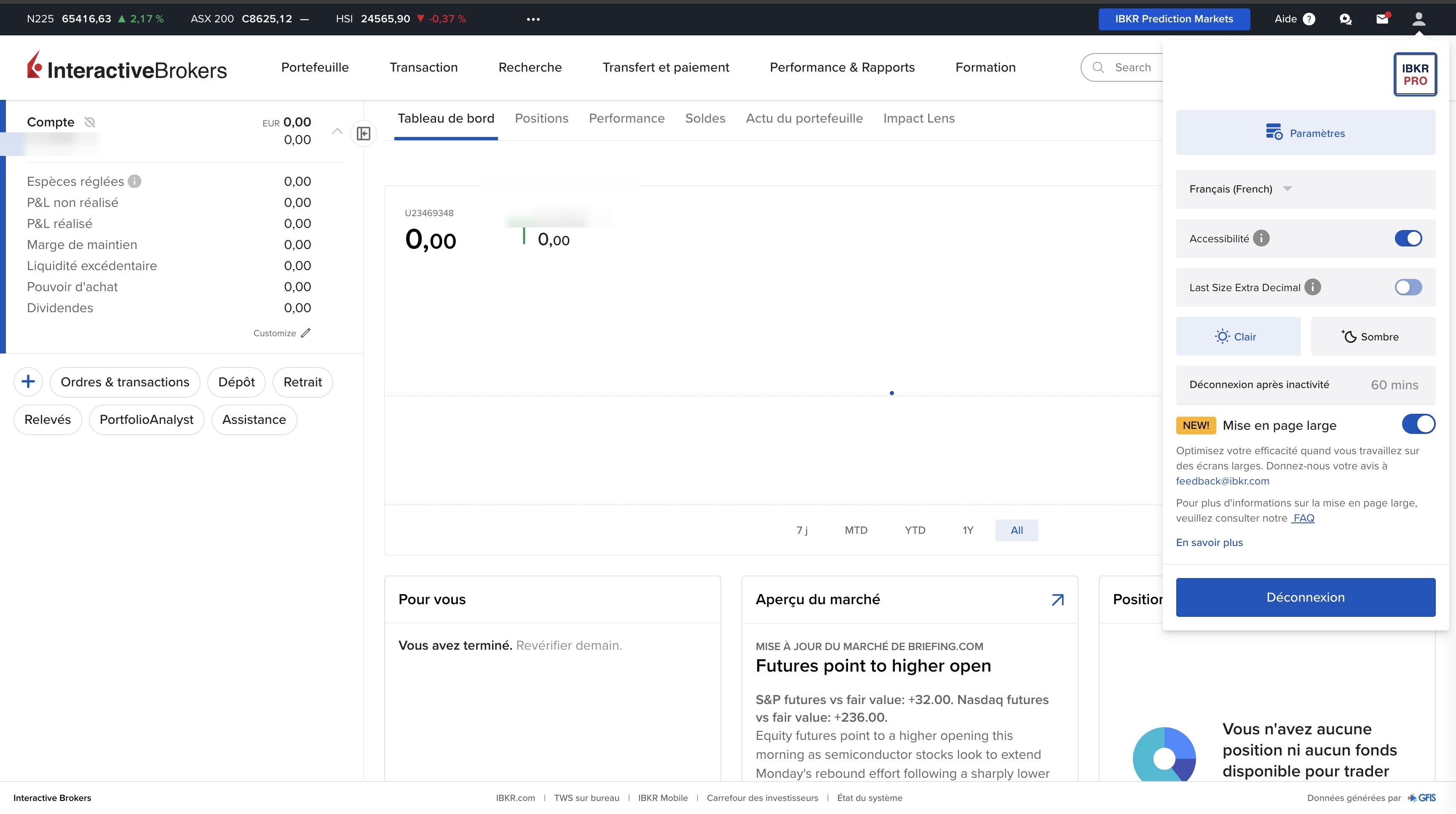Screen dimensions: 1456x814
Task: Click the Espèces réglées info icon
Action: (x=134, y=182)
